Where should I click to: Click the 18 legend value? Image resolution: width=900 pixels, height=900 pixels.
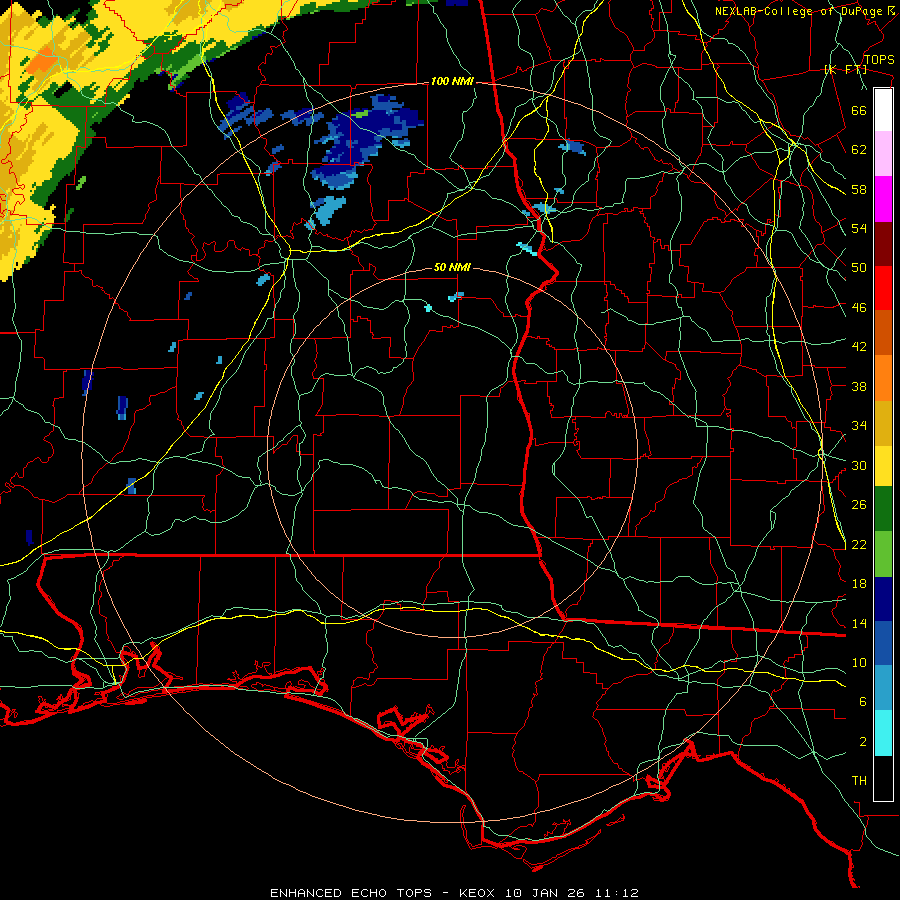pos(859,584)
